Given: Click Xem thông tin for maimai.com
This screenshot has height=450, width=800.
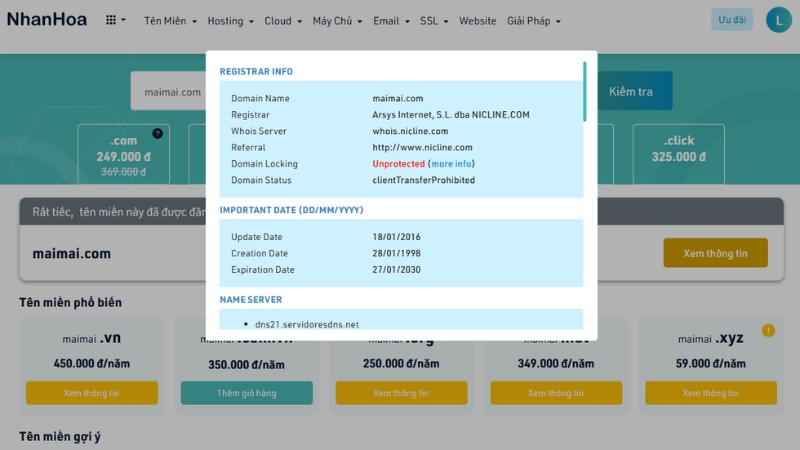Looking at the screenshot, I should 715,253.
